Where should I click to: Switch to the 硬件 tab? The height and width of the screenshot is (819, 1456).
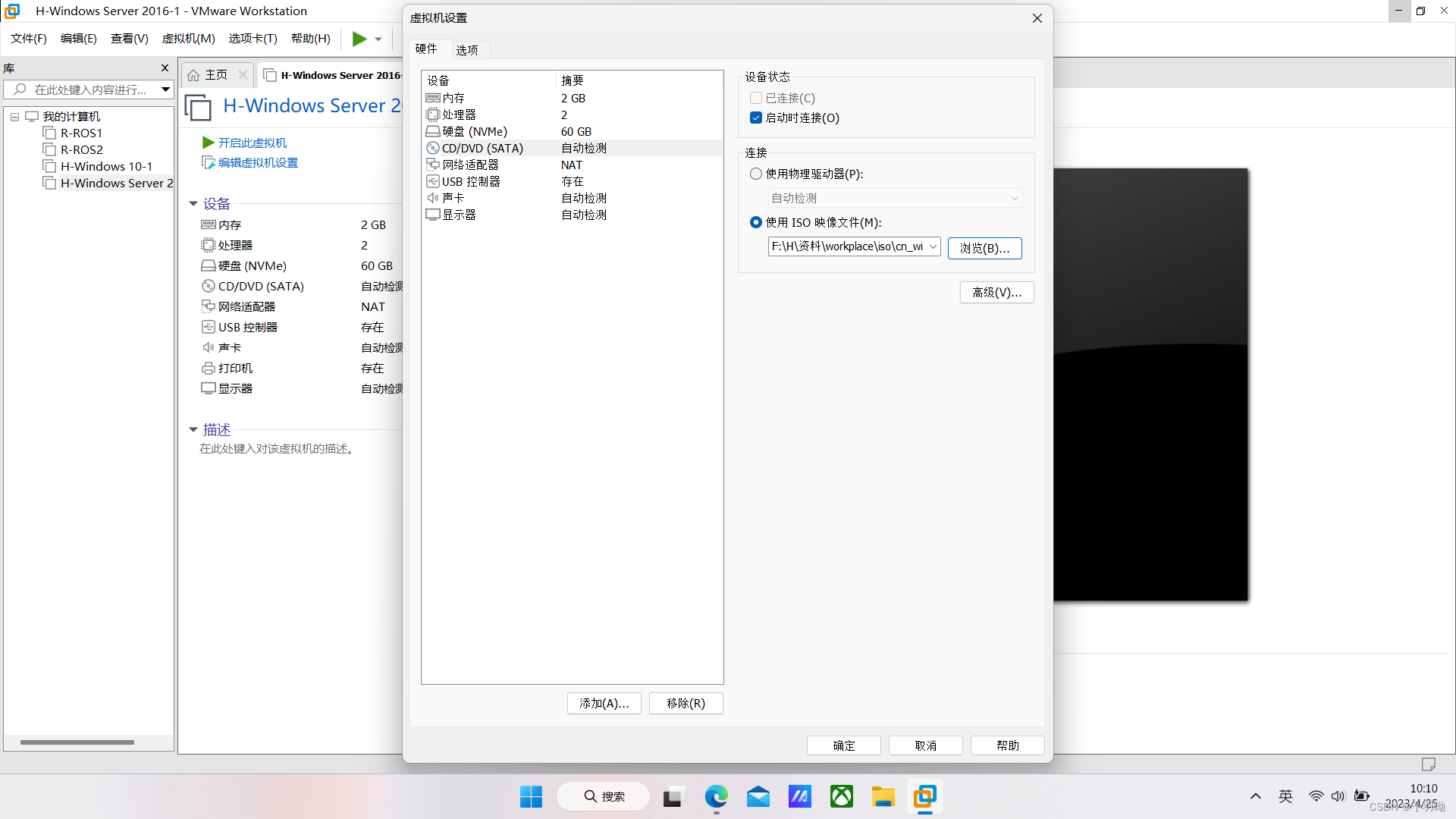click(x=426, y=49)
